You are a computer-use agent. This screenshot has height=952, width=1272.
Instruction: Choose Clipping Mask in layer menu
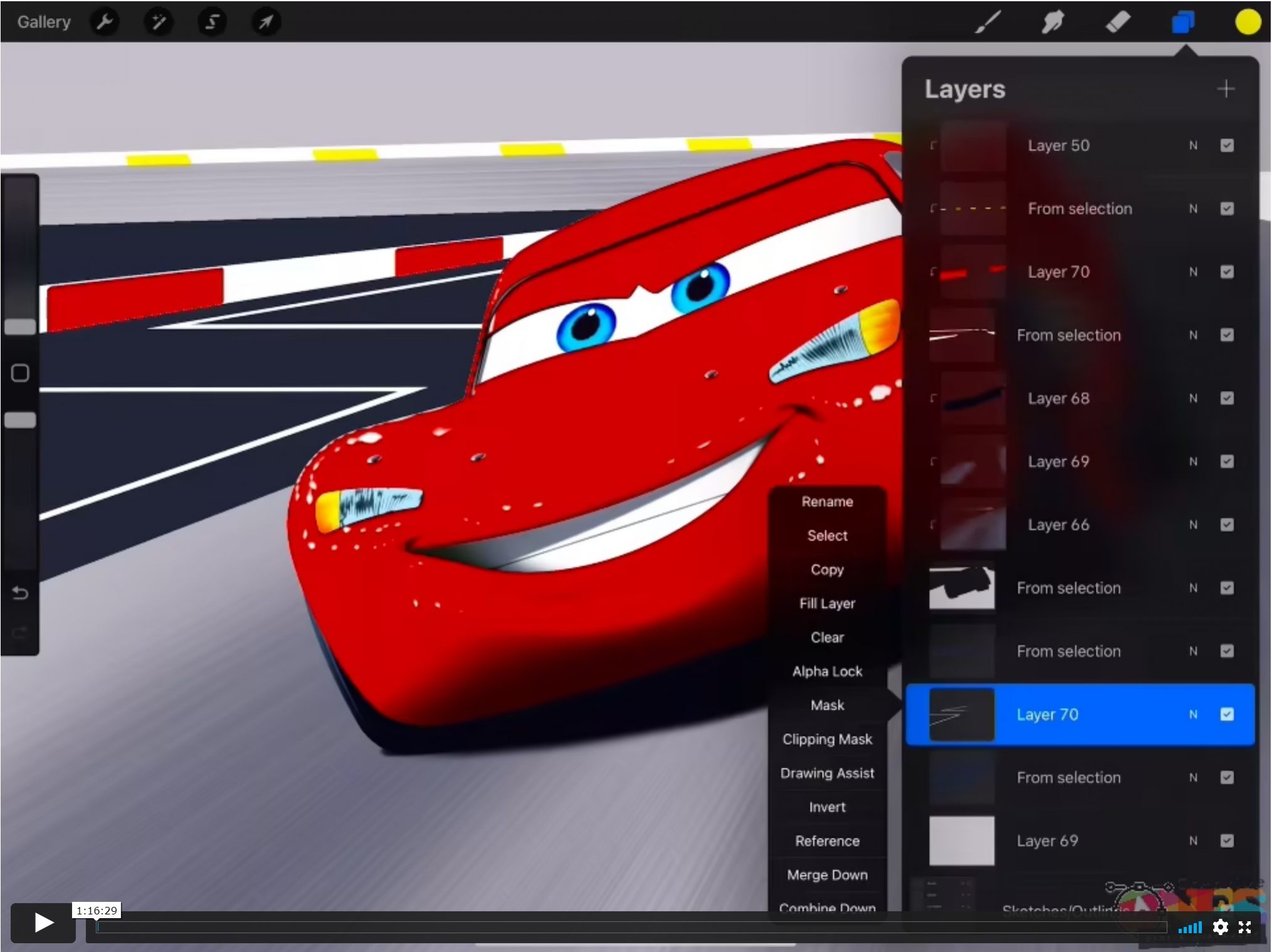[x=827, y=739]
